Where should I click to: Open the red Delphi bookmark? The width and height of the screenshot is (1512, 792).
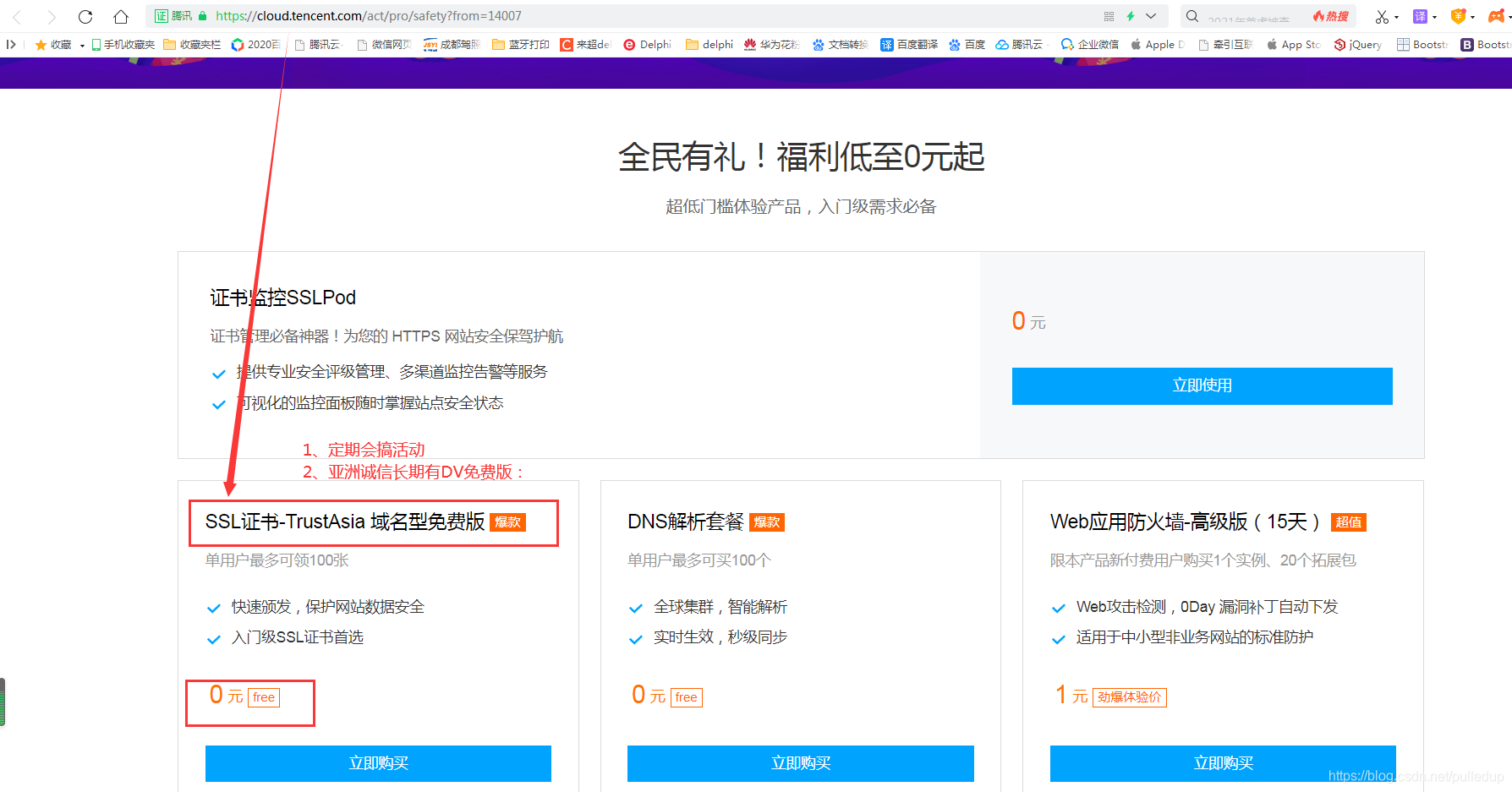pos(647,45)
